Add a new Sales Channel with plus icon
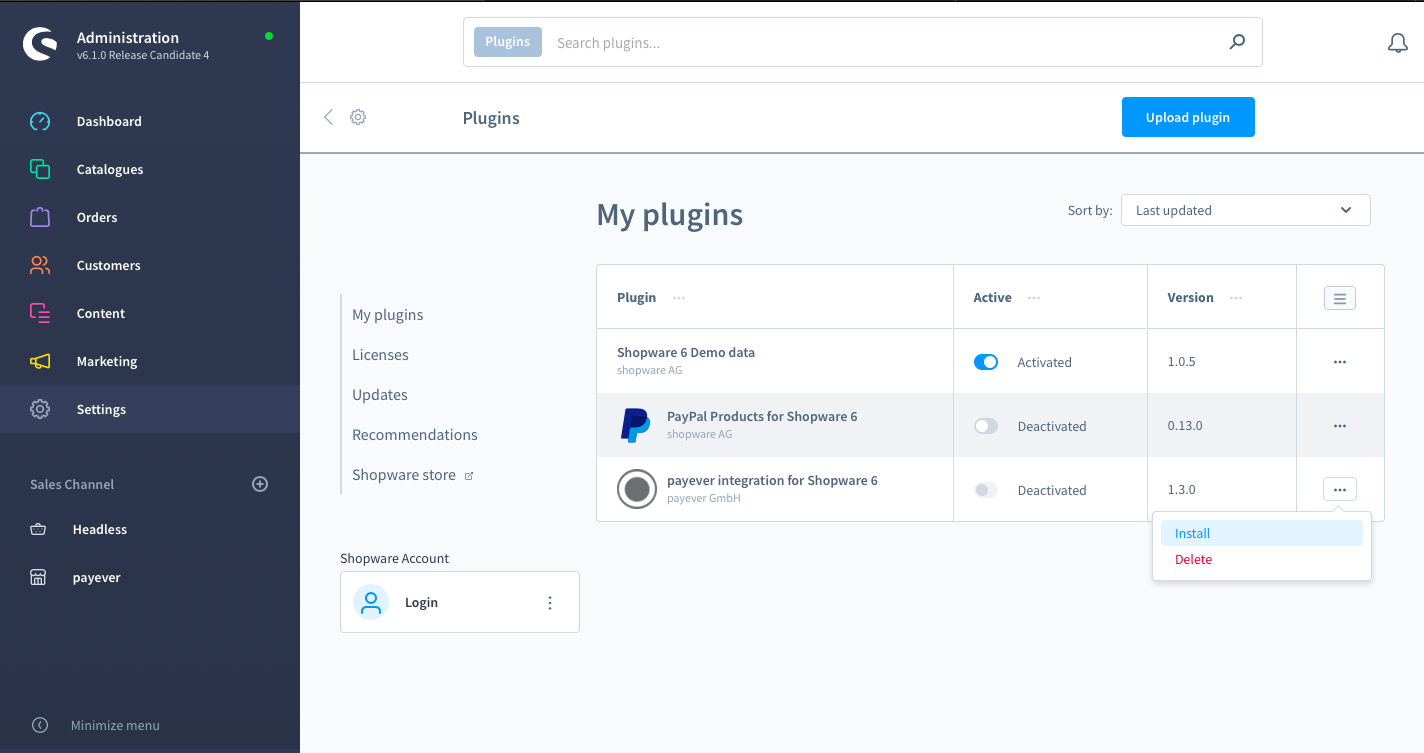 (260, 484)
